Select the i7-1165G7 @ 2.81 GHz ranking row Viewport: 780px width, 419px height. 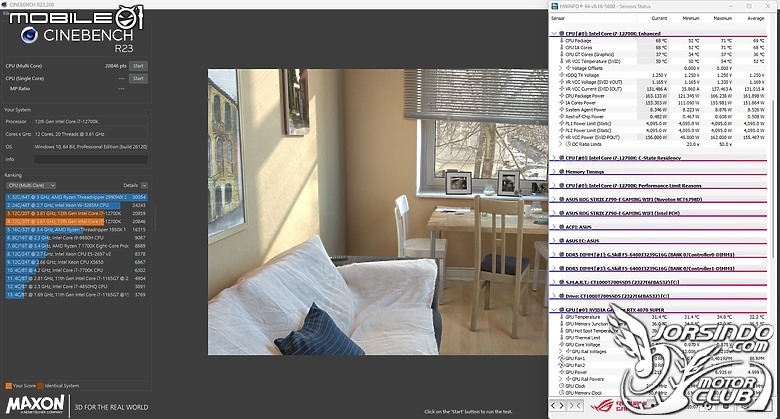[x=77, y=278]
